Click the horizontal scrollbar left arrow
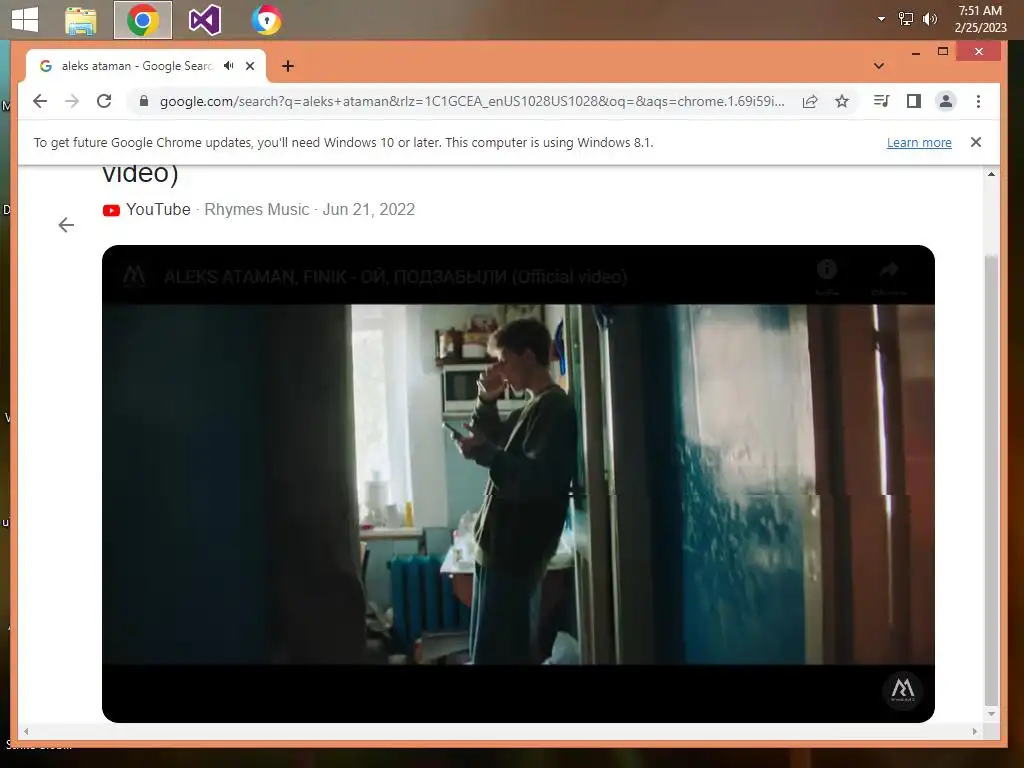Image resolution: width=1024 pixels, height=768 pixels. tap(26, 731)
